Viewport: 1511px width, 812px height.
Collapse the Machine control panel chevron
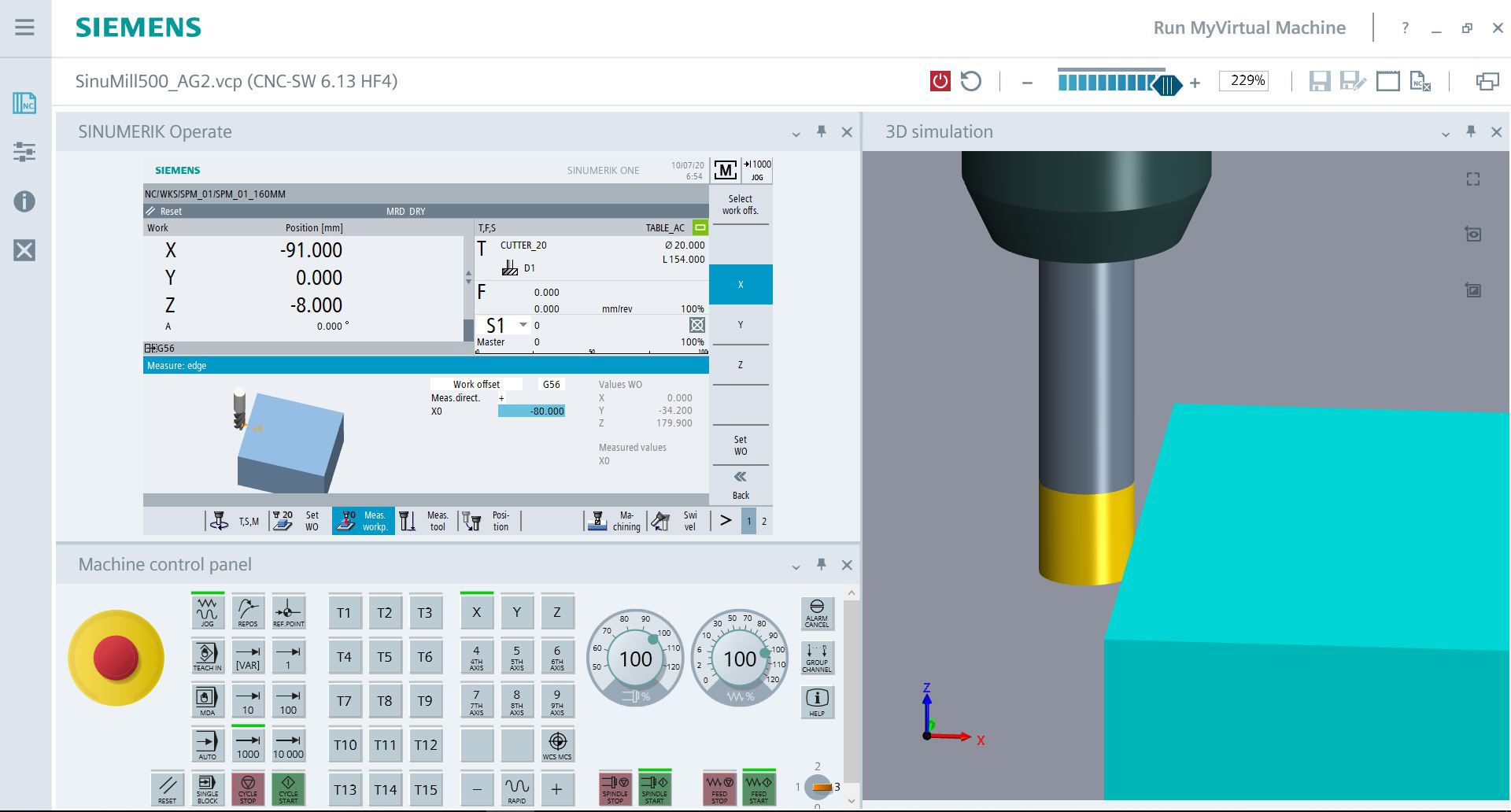click(x=797, y=565)
